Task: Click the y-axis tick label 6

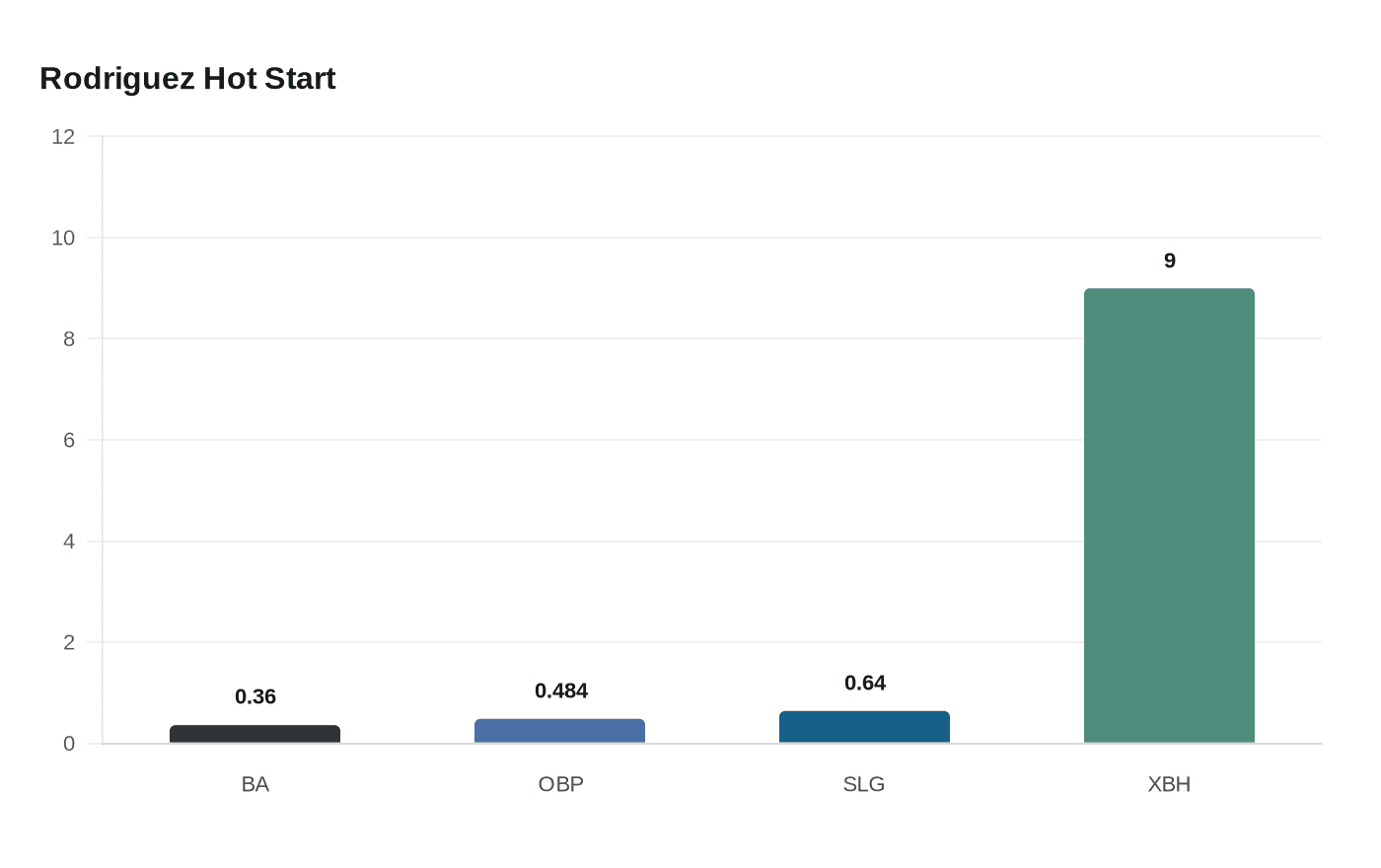Action: 69,440
